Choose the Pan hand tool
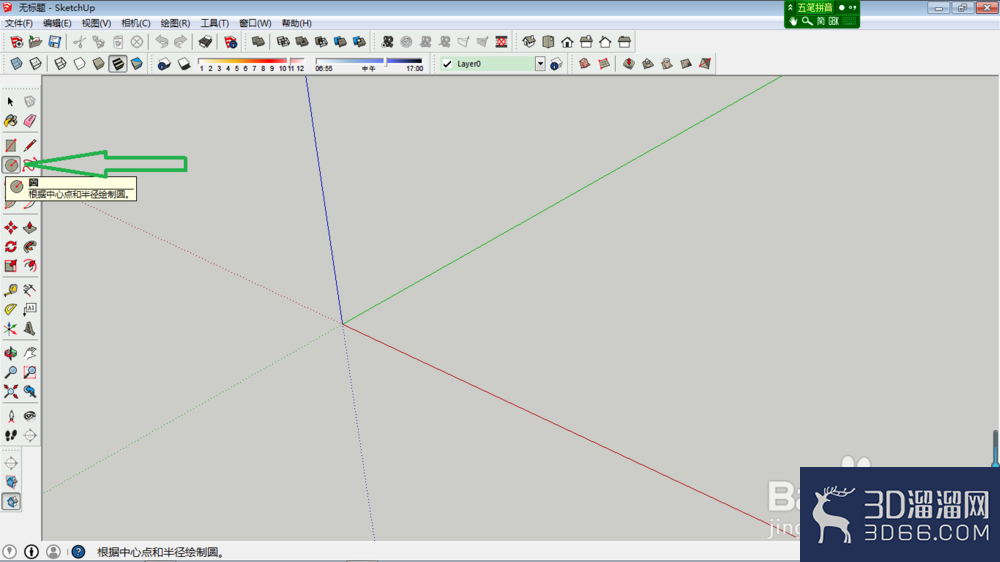1000x562 pixels. (x=30, y=353)
